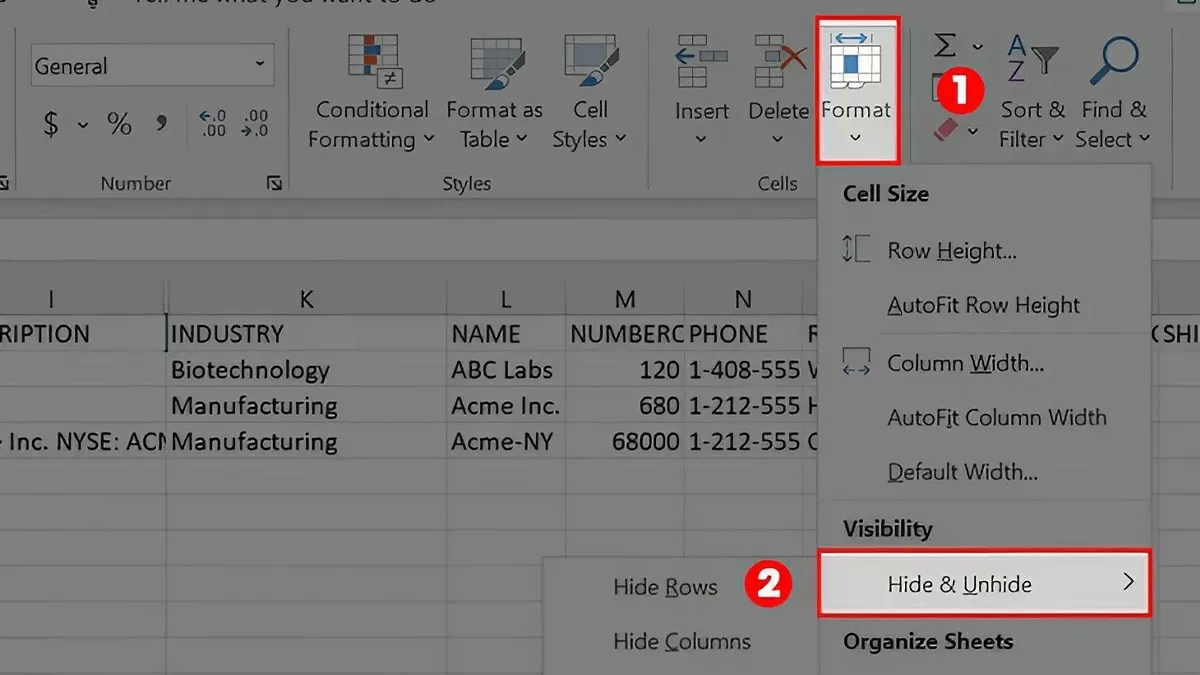Click the Delete cells icon
This screenshot has height=675, width=1200.
tap(778, 60)
